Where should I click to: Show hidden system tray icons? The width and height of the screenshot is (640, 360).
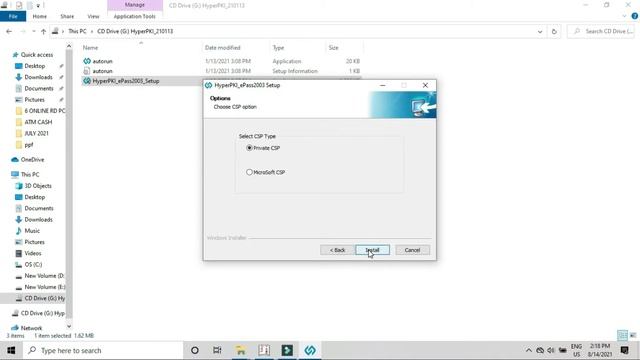click(529, 350)
